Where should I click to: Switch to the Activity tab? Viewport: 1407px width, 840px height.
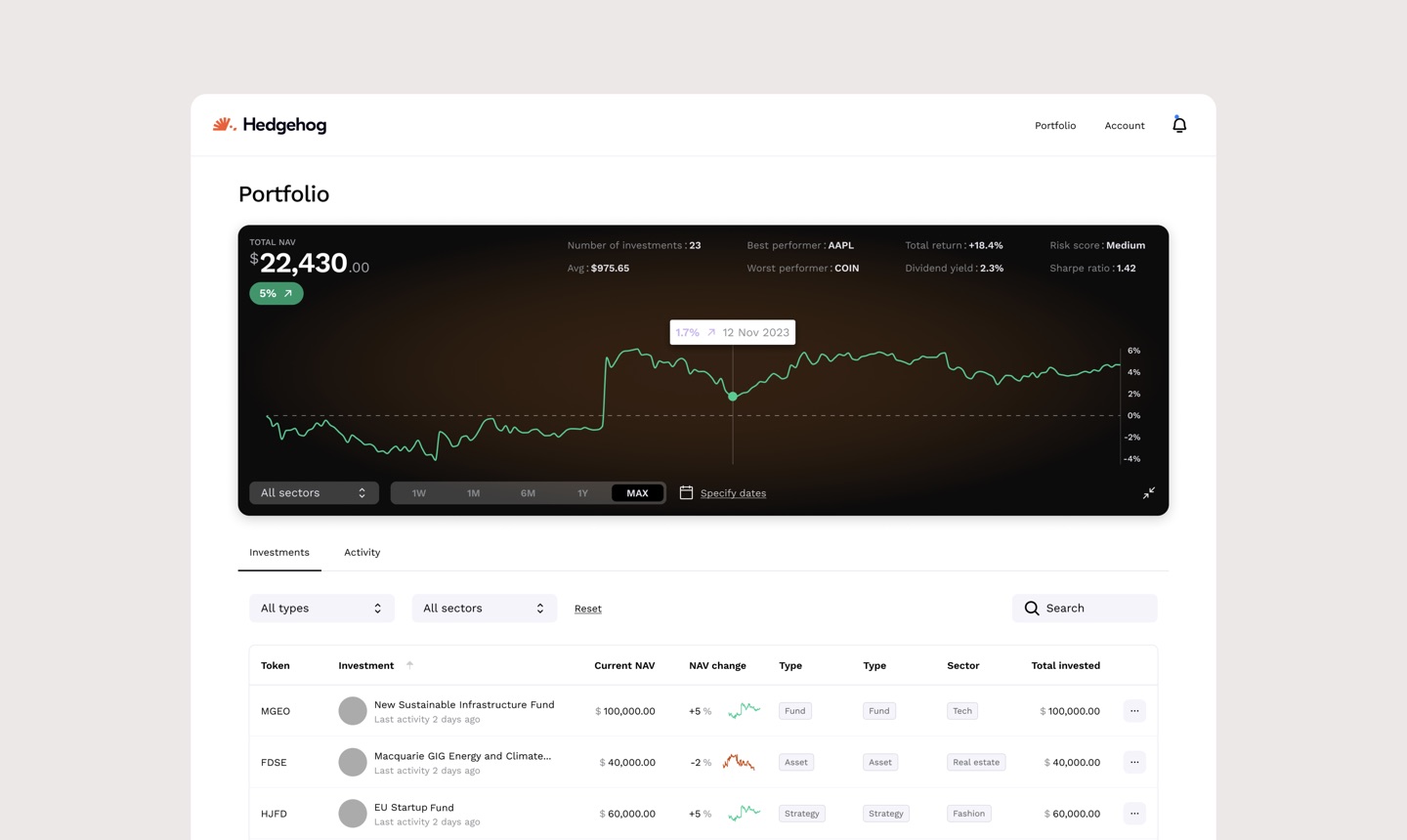tap(362, 553)
